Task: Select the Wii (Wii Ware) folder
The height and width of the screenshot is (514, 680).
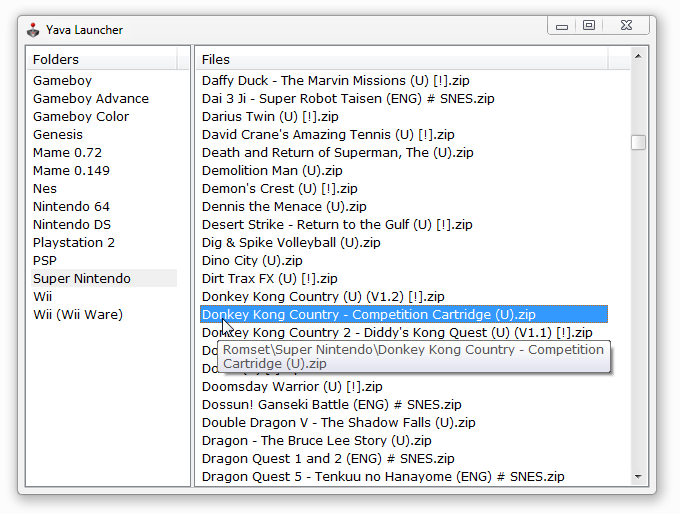Action: (78, 314)
